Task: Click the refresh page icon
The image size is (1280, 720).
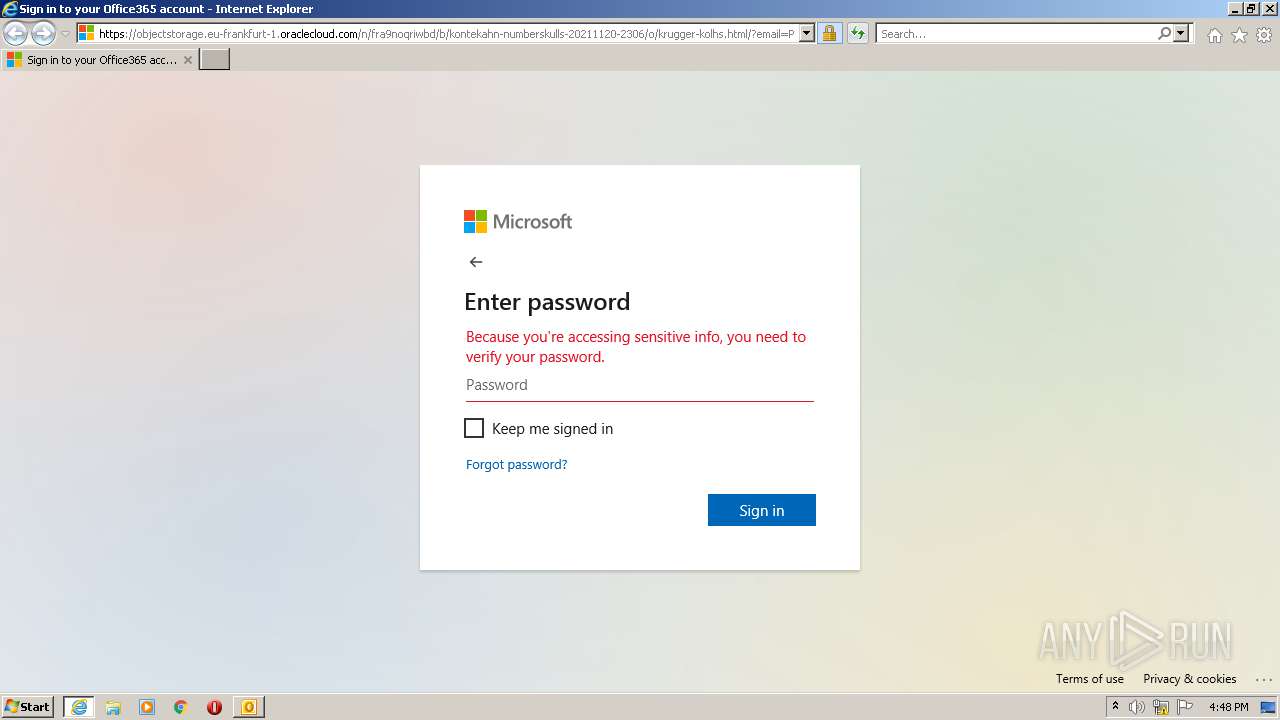Action: pos(858,34)
